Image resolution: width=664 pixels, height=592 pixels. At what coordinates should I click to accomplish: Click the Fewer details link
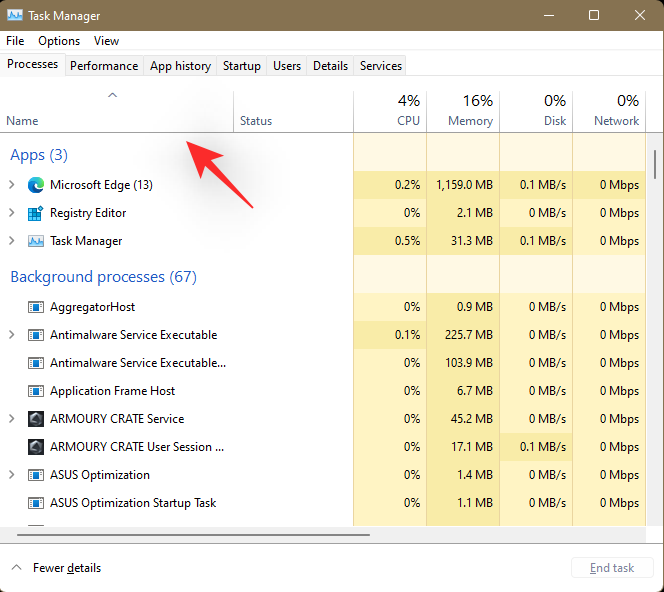[x=67, y=568]
